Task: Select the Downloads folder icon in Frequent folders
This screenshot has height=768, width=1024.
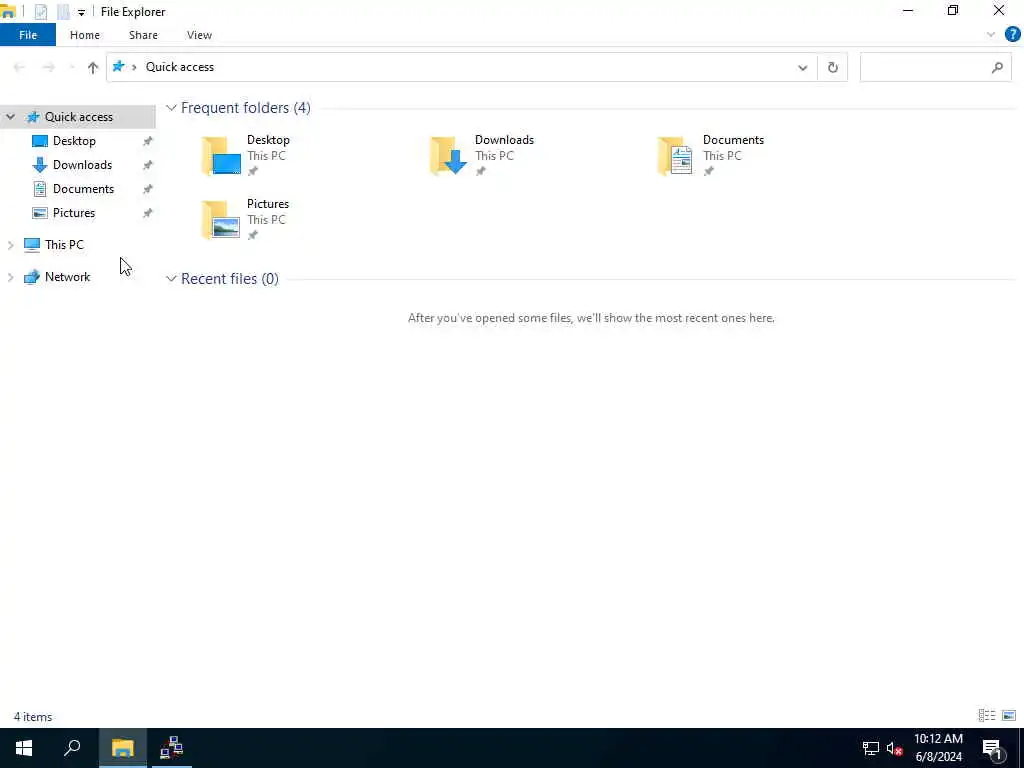Action: click(449, 156)
